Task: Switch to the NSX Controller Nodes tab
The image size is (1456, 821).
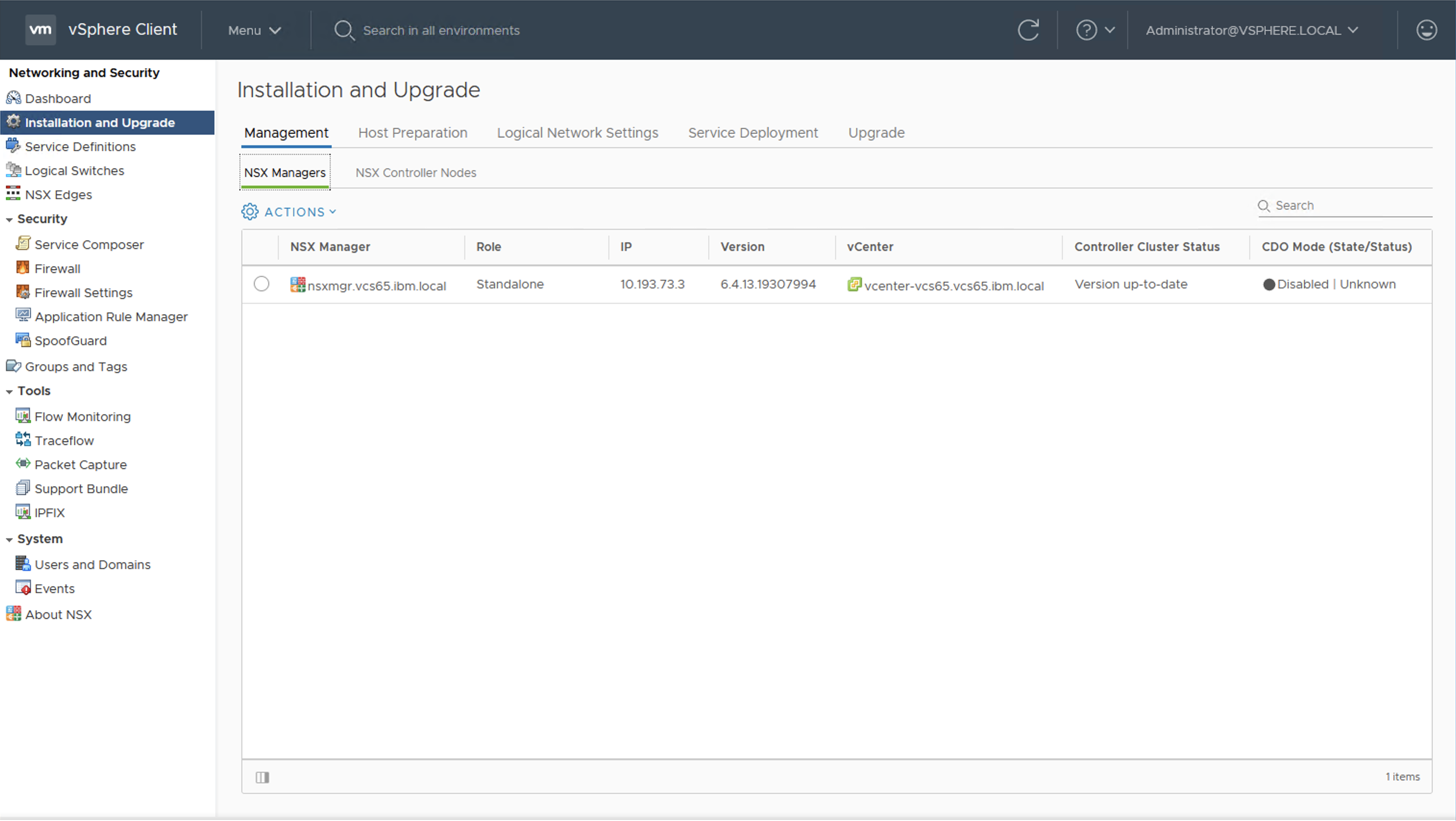Action: (x=416, y=173)
